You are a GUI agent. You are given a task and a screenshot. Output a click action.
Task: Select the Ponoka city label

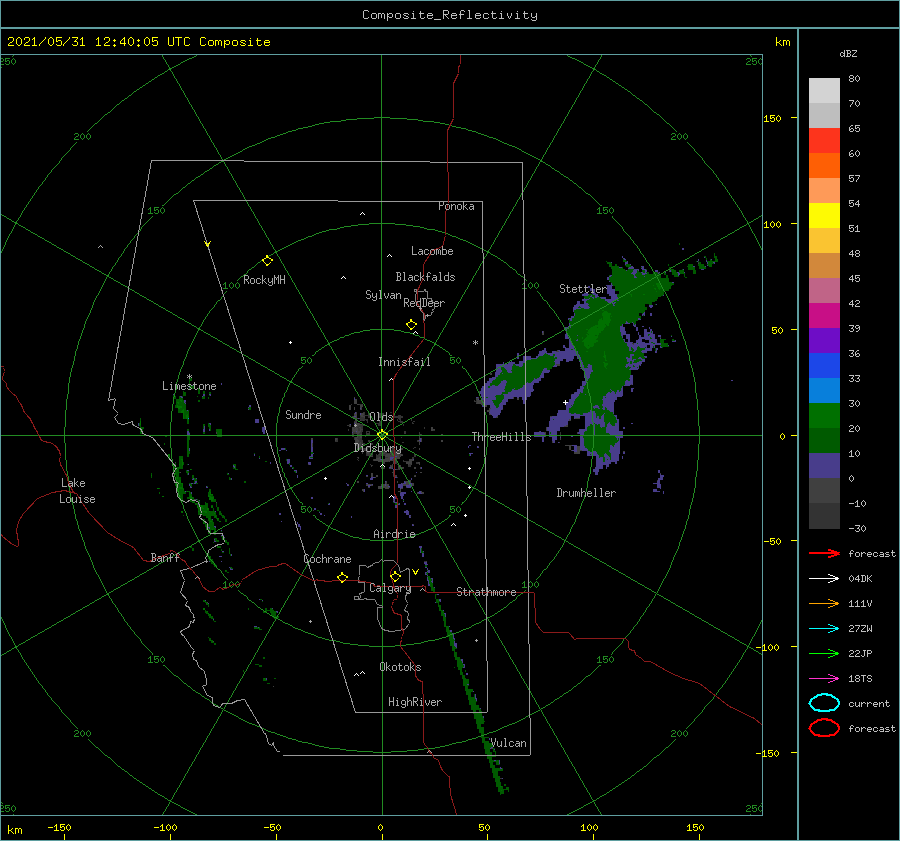(x=456, y=206)
